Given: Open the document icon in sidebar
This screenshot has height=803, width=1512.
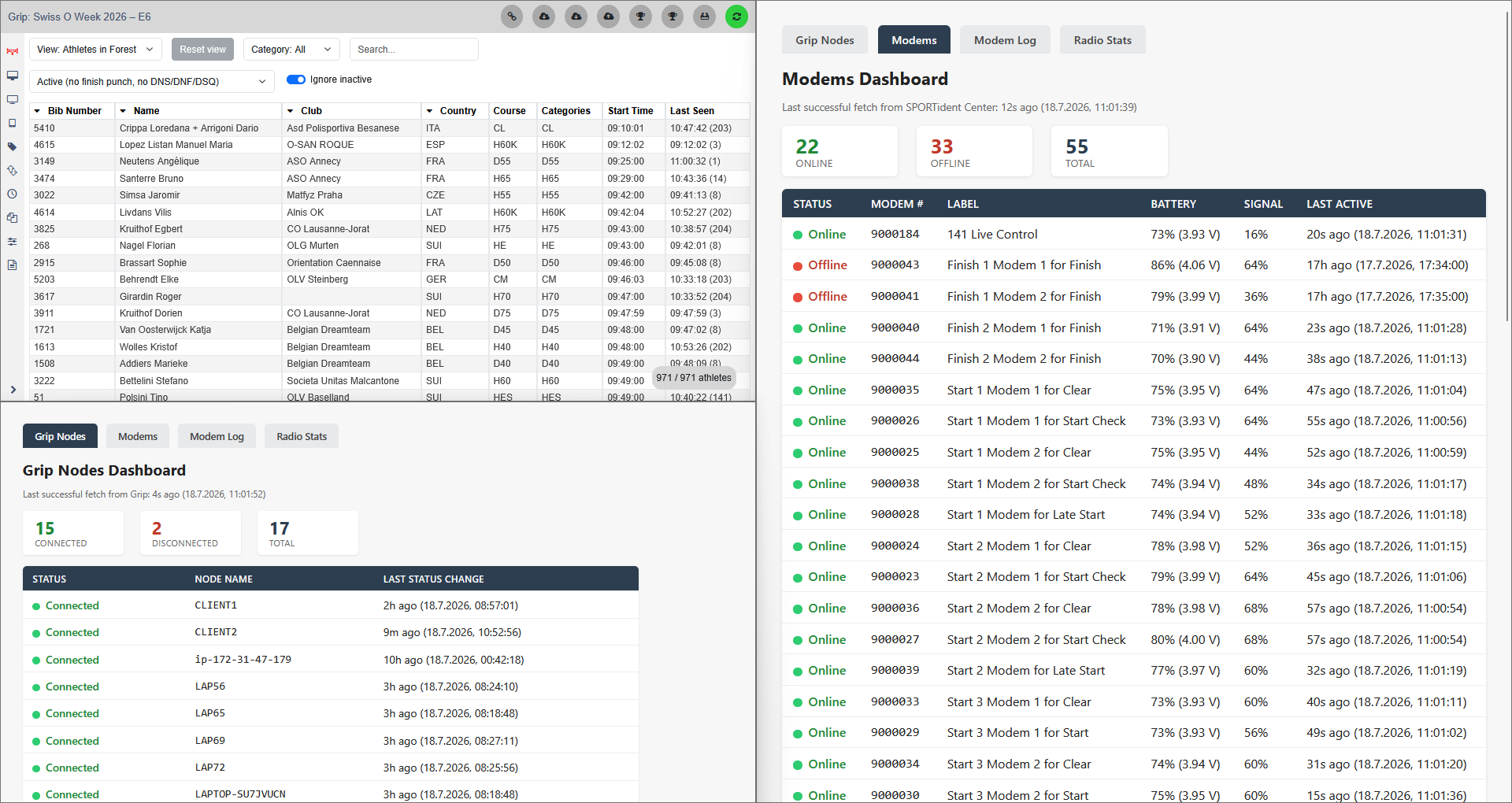Looking at the screenshot, I should pyautogui.click(x=12, y=265).
